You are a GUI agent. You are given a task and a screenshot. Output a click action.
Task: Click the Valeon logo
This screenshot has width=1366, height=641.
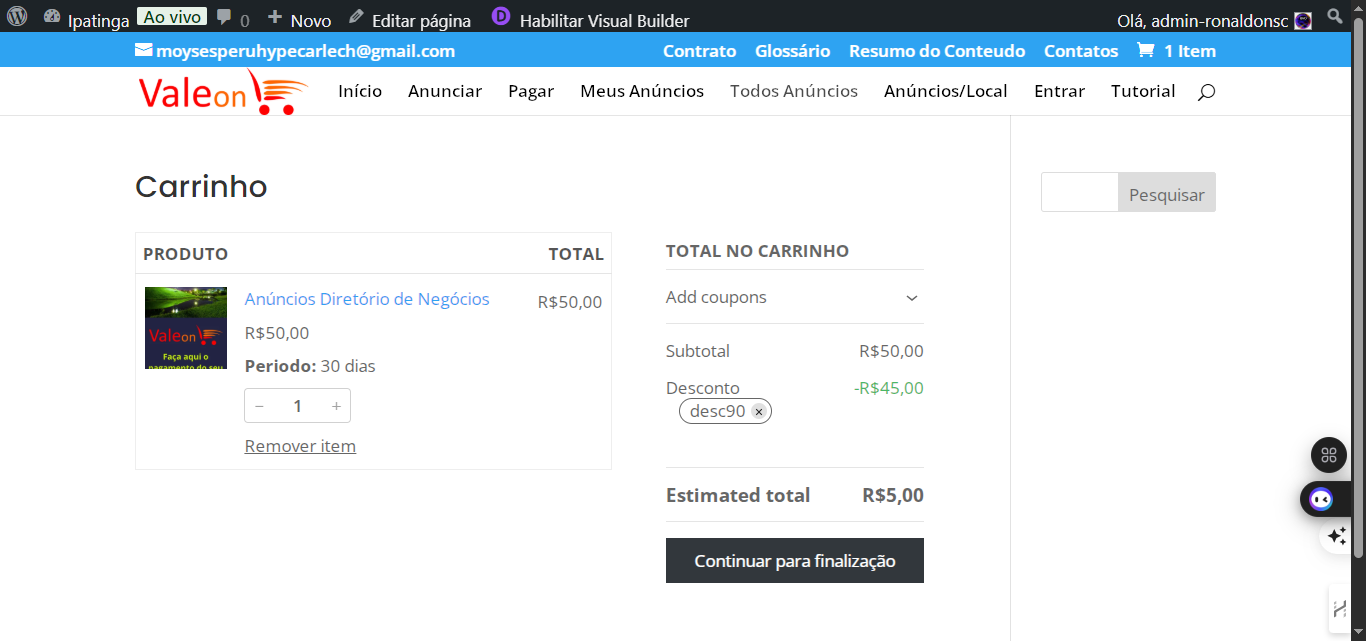pos(222,92)
